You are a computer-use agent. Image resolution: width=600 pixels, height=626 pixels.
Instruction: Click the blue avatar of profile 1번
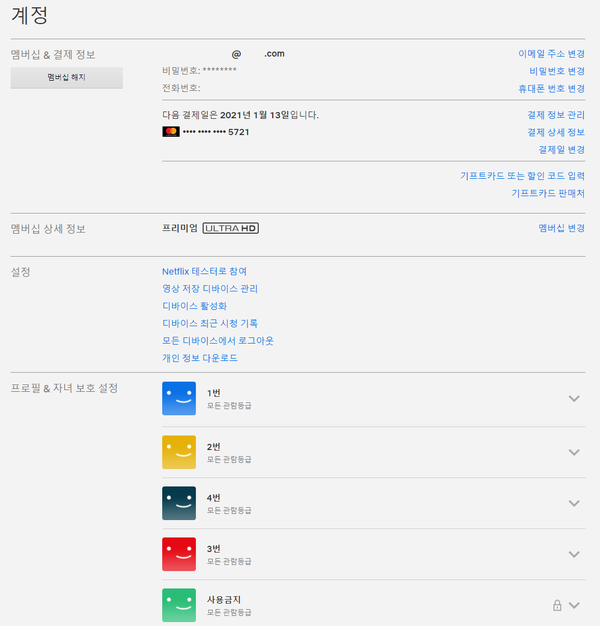tap(179, 398)
